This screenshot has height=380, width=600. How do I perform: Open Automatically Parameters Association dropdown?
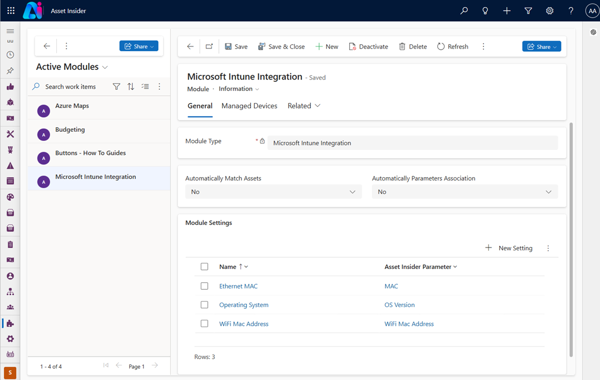coord(465,192)
